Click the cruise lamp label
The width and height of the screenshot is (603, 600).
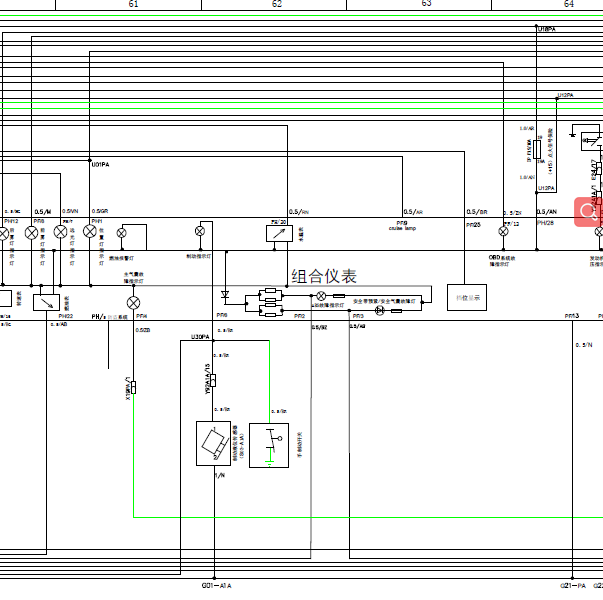402,228
